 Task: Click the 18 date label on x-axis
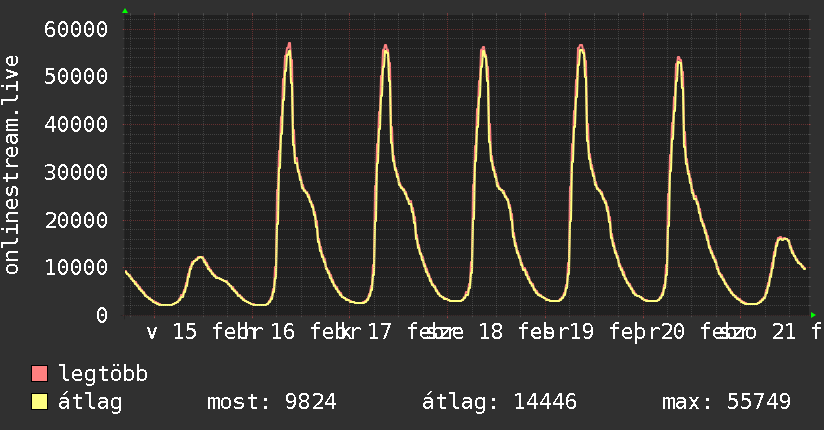click(489, 332)
